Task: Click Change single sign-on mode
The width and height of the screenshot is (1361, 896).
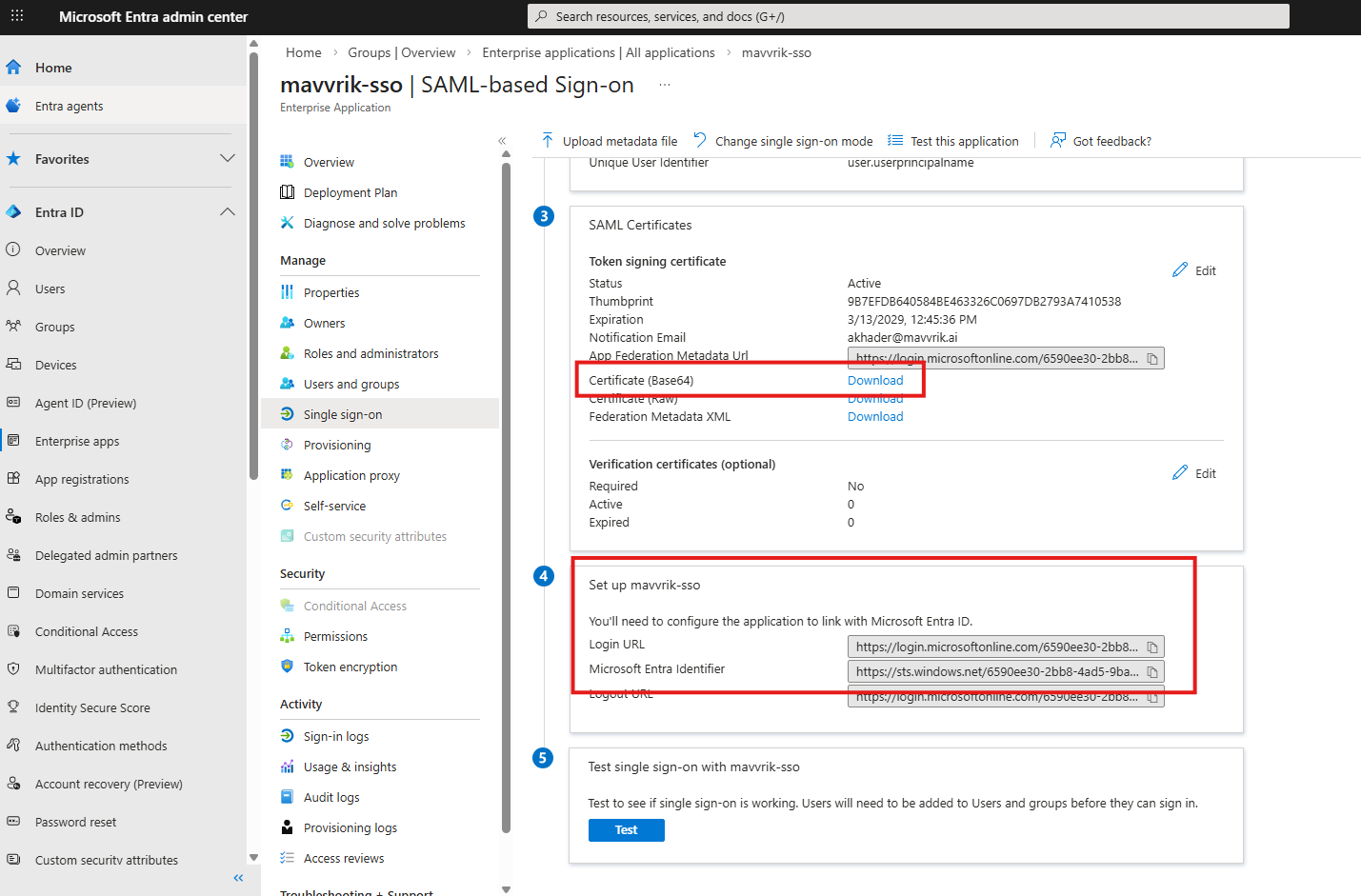Action: point(783,141)
